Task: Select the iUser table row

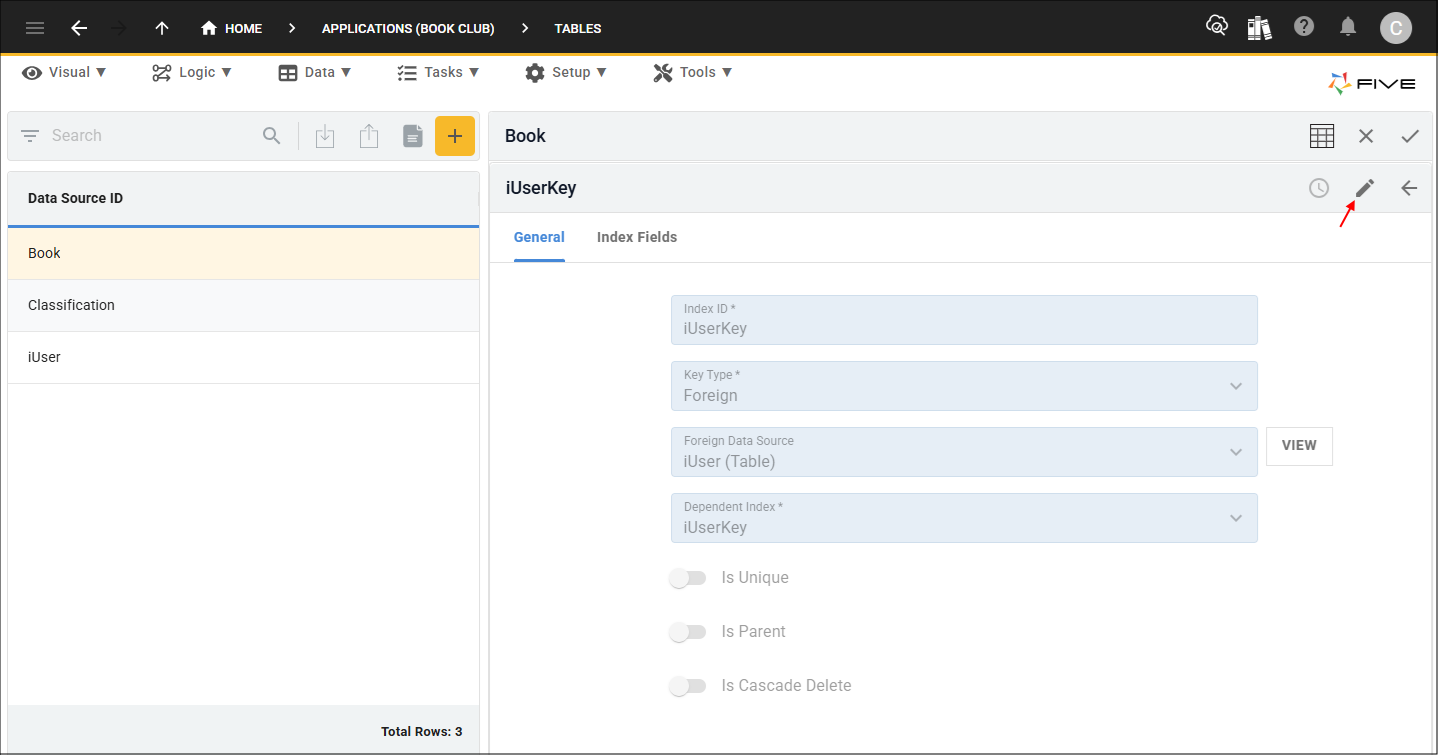Action: pos(243,357)
